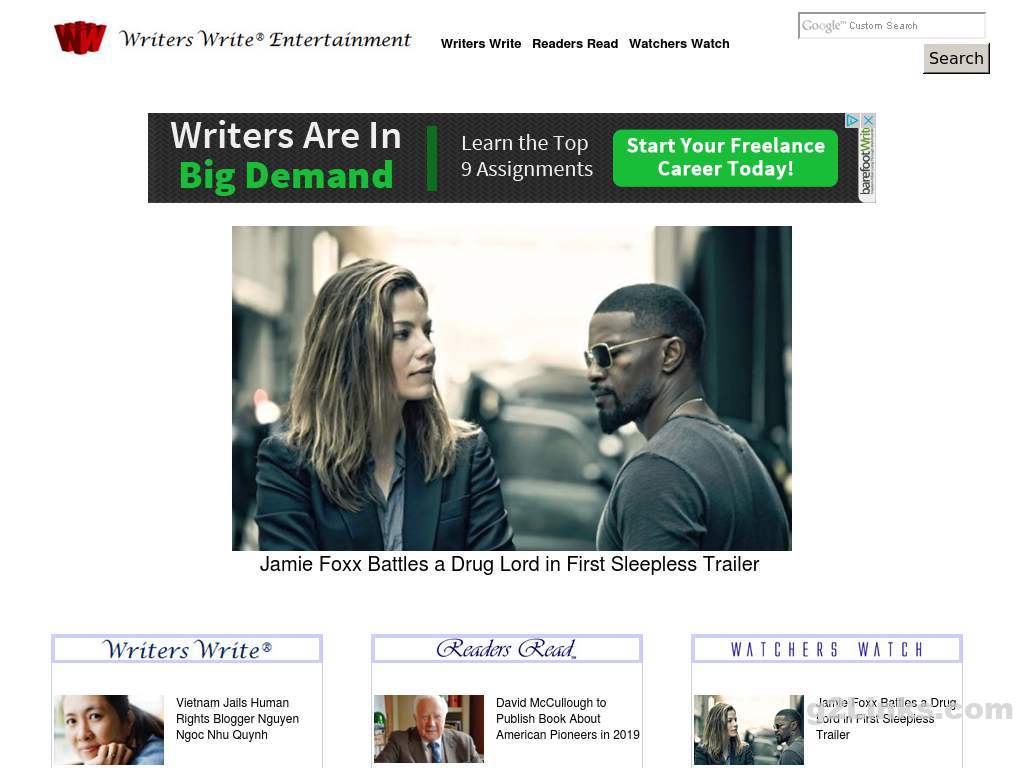
Task: Open the Watchers Watch nav menu item
Action: tap(679, 44)
